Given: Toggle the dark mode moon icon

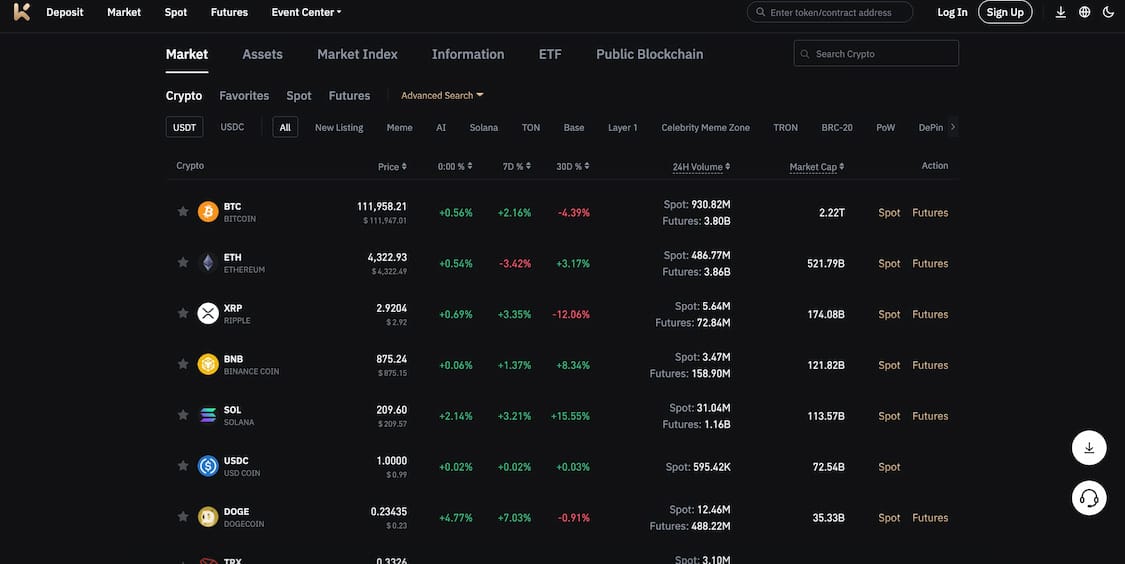Looking at the screenshot, I should (x=1108, y=12).
